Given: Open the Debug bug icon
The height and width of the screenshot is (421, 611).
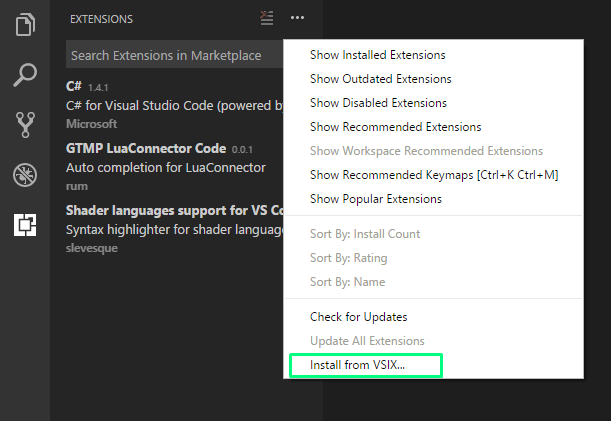Looking at the screenshot, I should pyautogui.click(x=25, y=175).
